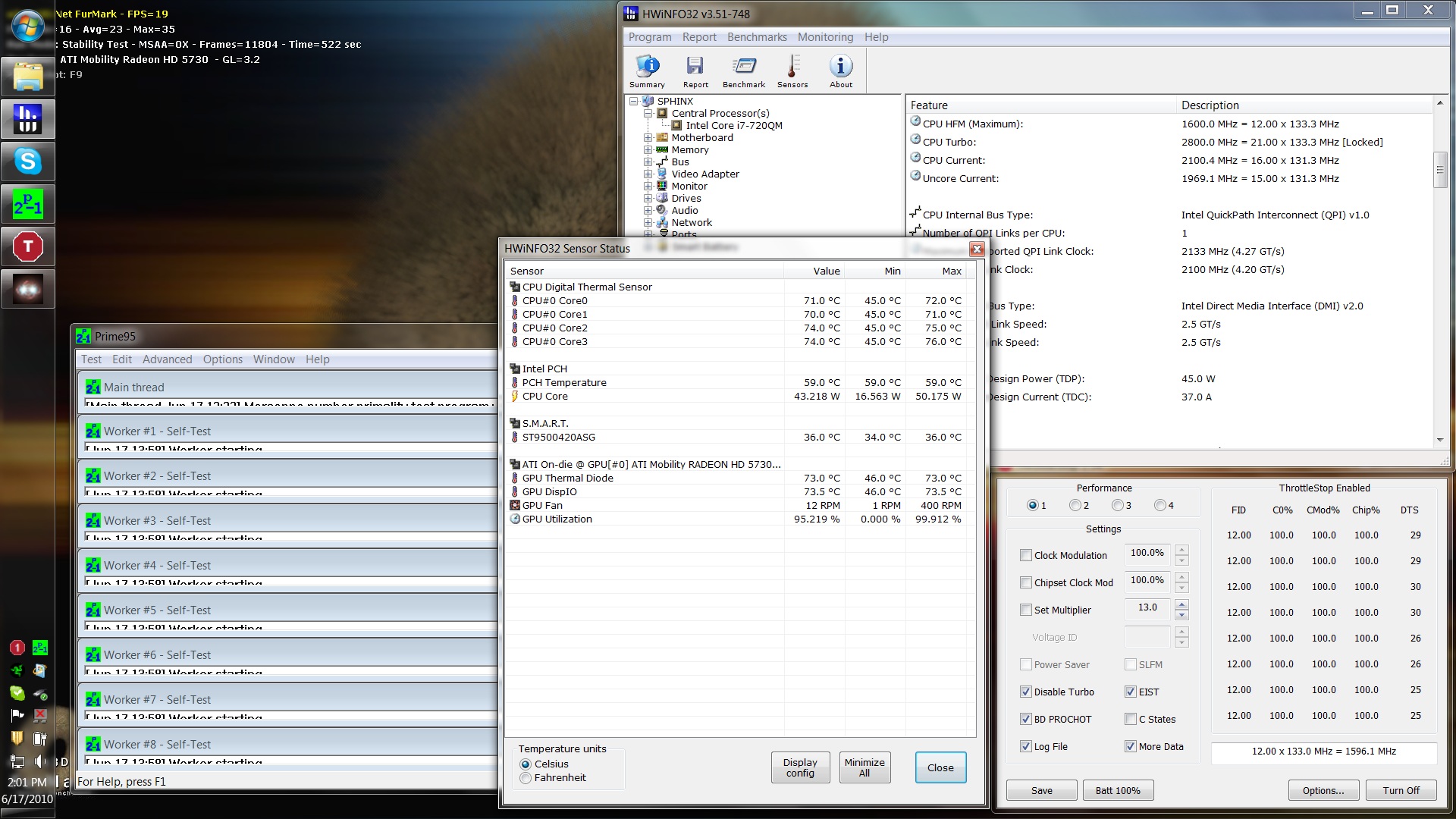Expand the Video Adapter tree node
1456x819 pixels.
tap(648, 174)
